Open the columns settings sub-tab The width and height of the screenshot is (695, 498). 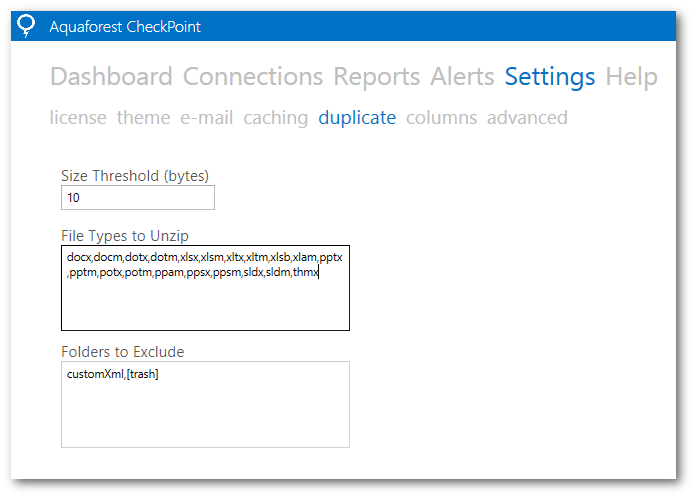[x=441, y=118]
